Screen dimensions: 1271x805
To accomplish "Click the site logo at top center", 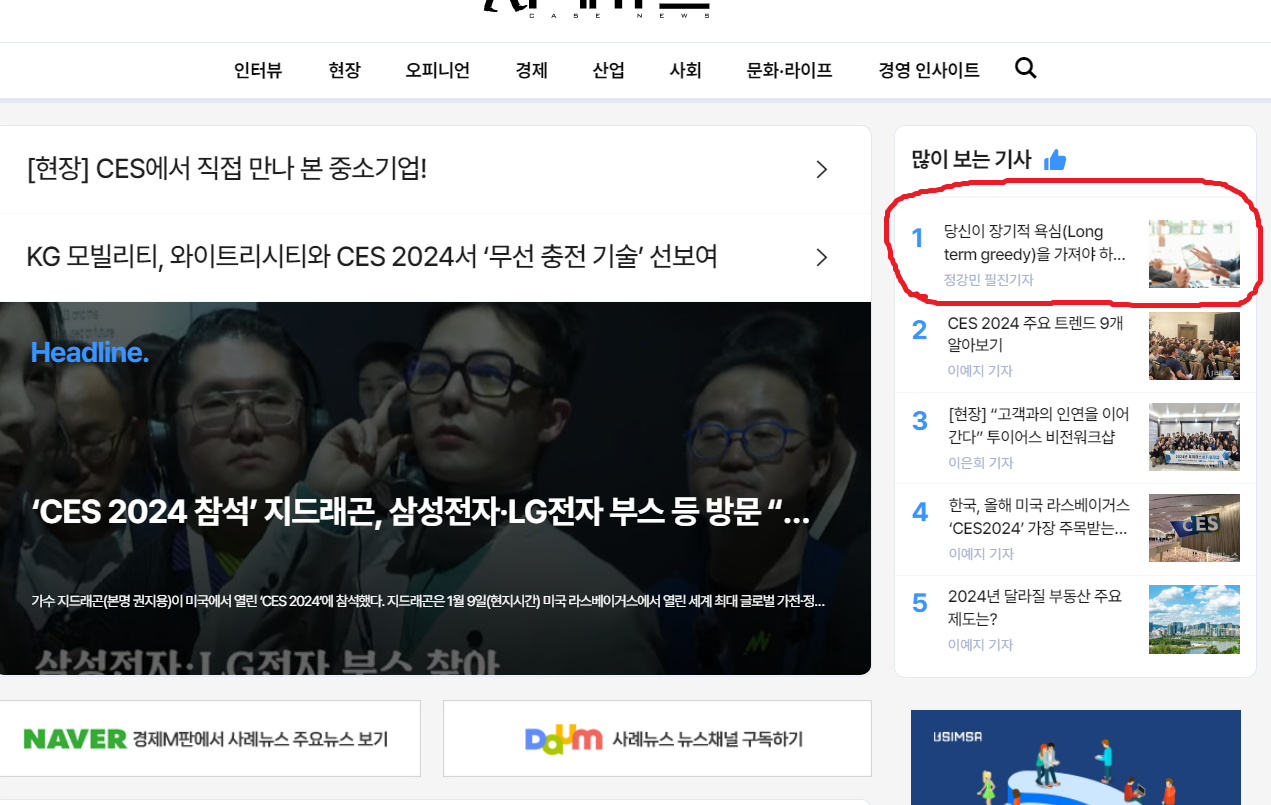I will (x=595, y=8).
